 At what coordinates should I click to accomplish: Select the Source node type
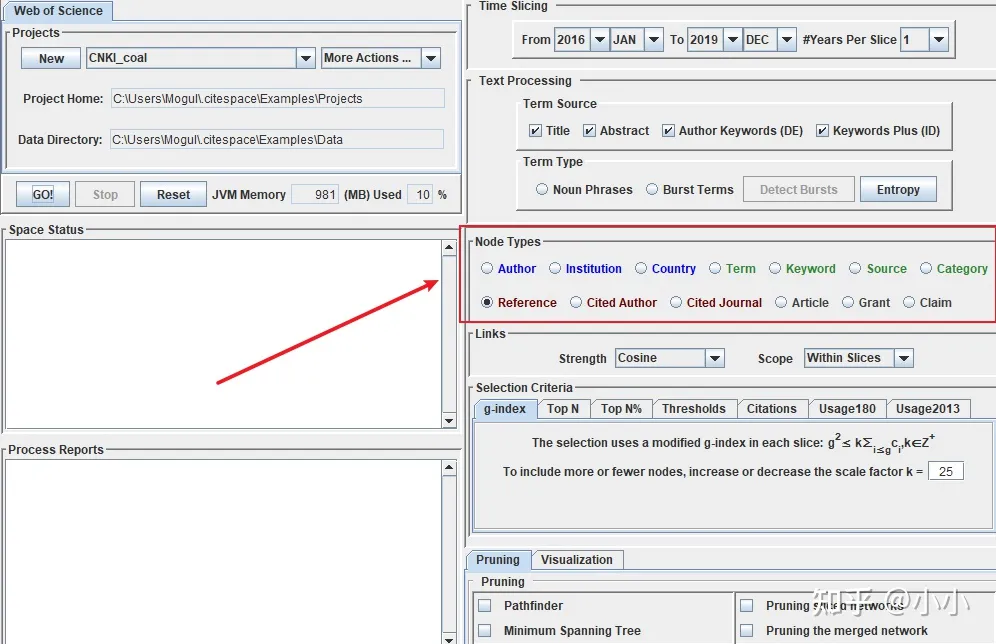pos(856,268)
